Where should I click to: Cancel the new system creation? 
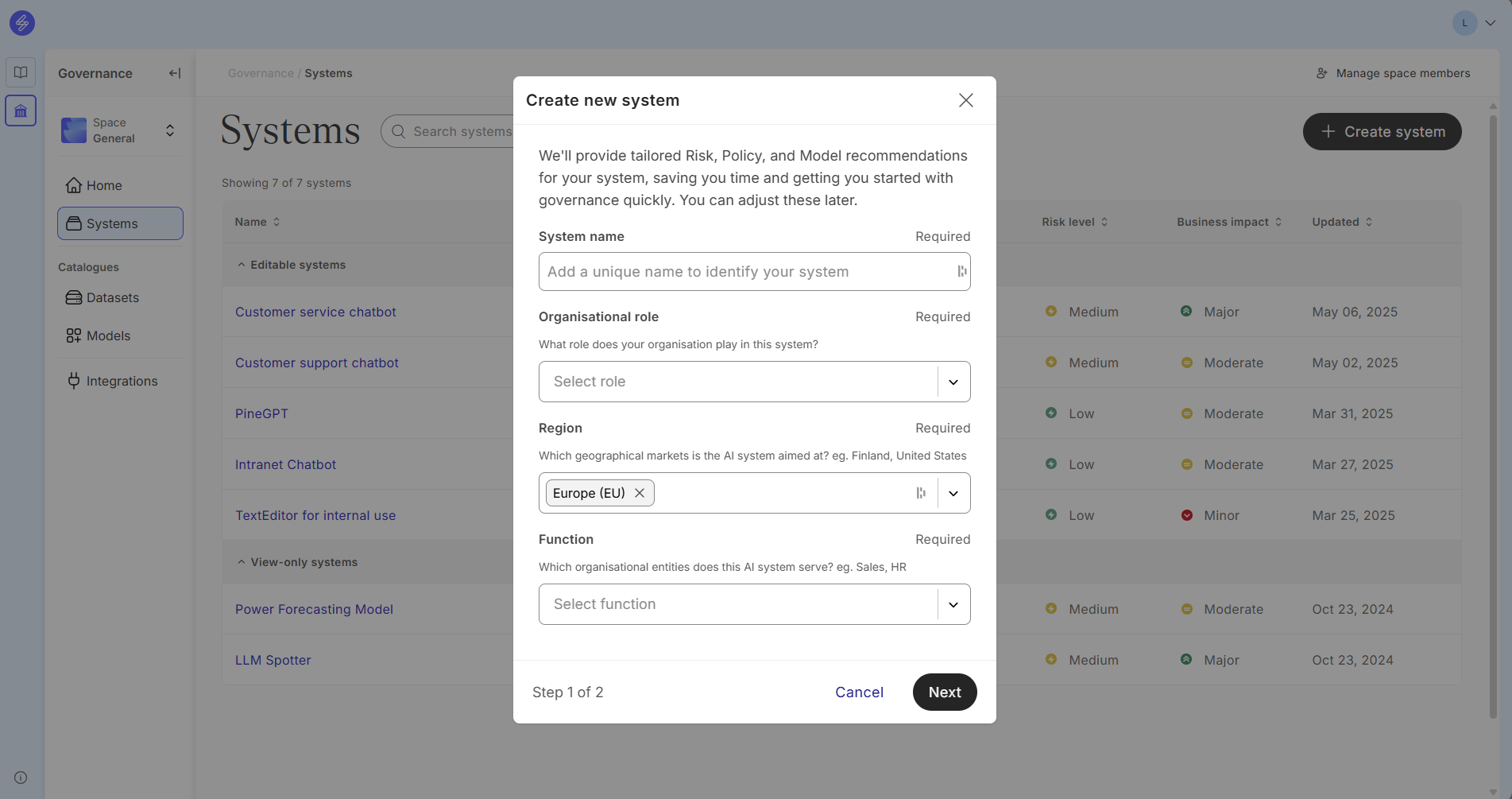(x=859, y=692)
